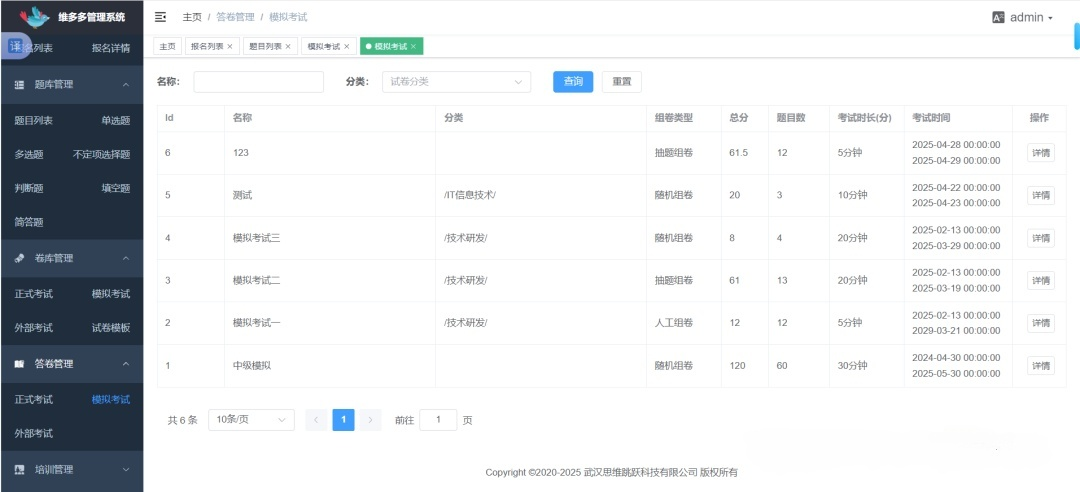Viewport: 1080px width, 492px height.
Task: Open the 试卷分类 category dropdown
Action: pyautogui.click(x=456, y=81)
